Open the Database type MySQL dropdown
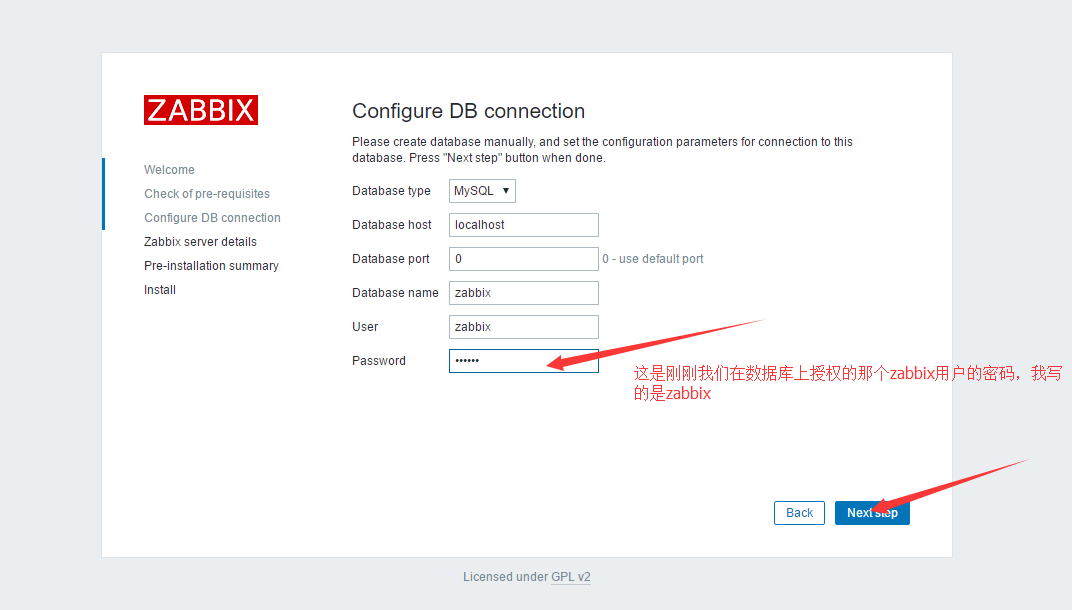Image resolution: width=1072 pixels, height=610 pixels. (x=482, y=191)
